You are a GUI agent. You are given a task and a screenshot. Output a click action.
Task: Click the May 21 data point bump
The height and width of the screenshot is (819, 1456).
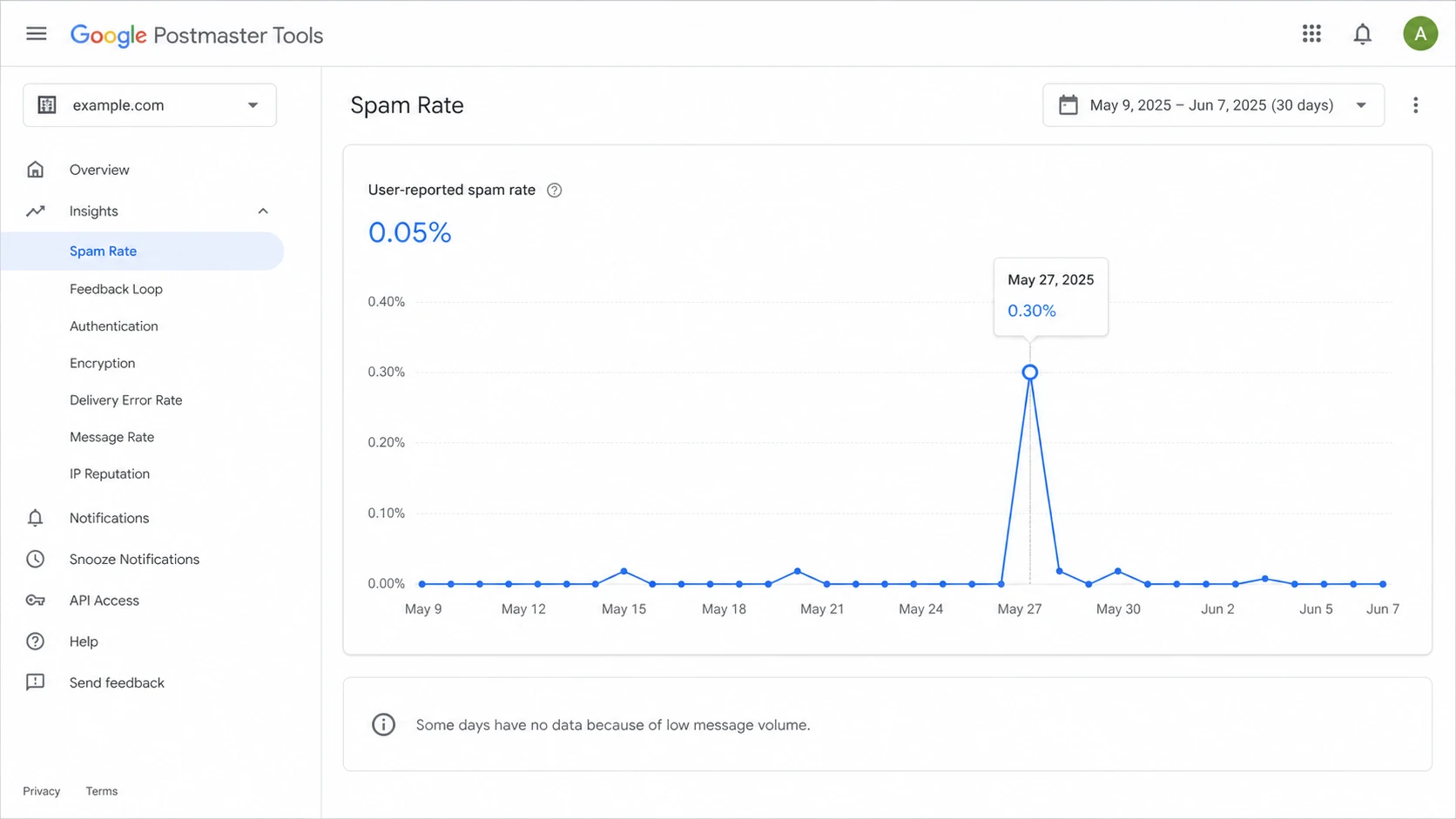pos(798,572)
